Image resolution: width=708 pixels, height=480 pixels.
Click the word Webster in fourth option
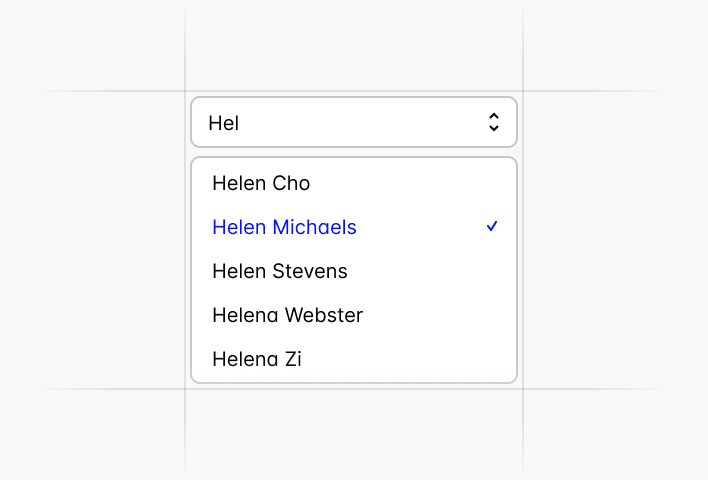coord(324,315)
